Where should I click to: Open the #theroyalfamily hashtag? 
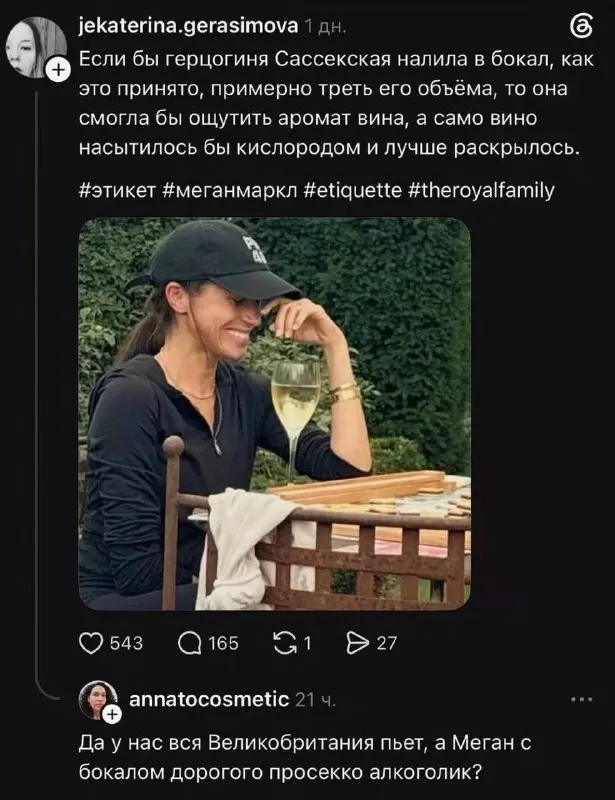pyautogui.click(x=482, y=191)
